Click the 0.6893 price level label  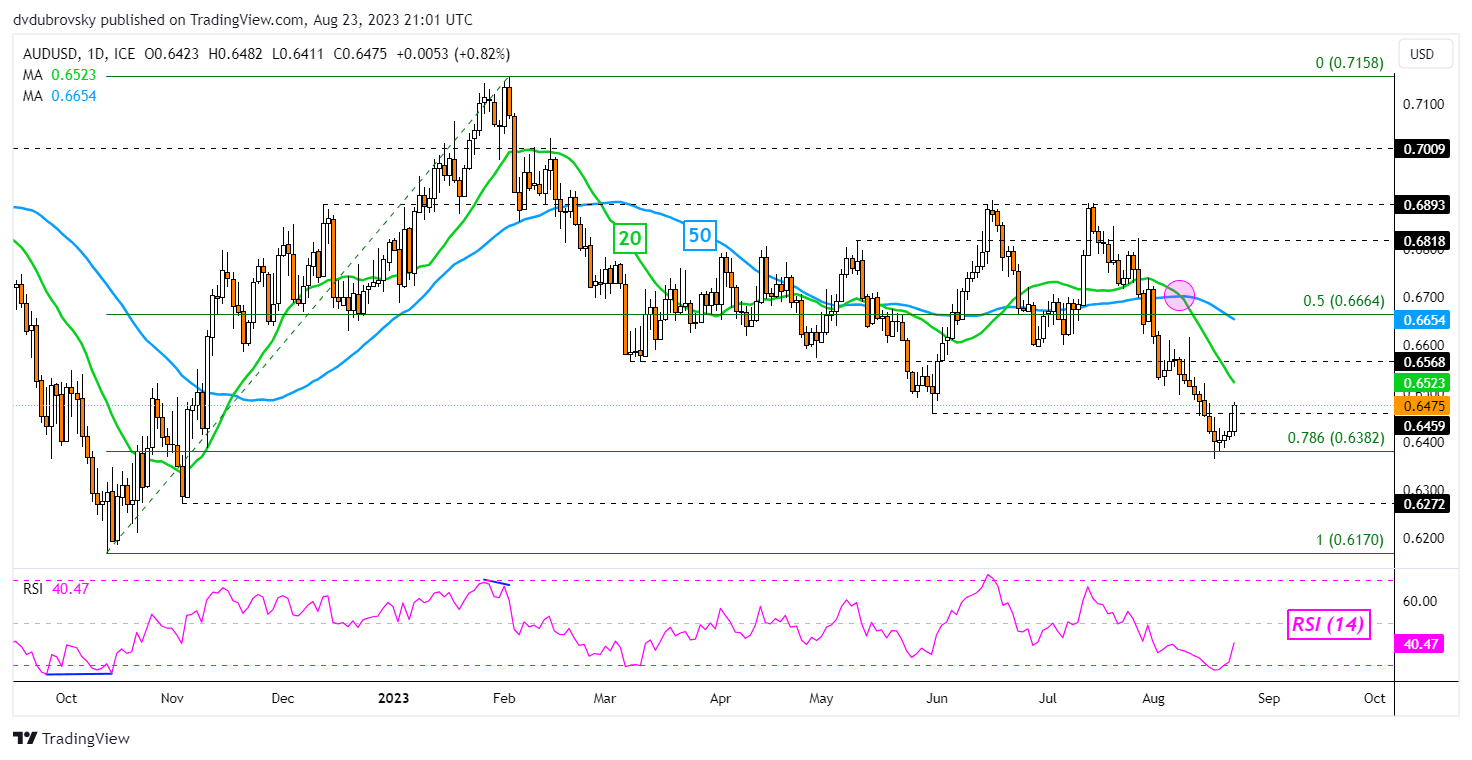[1424, 204]
